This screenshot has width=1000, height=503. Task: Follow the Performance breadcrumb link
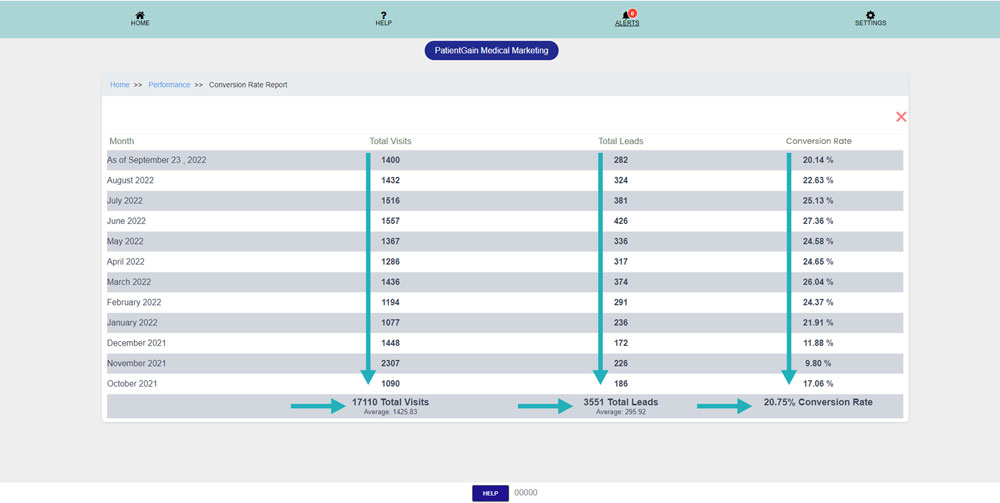click(x=169, y=85)
